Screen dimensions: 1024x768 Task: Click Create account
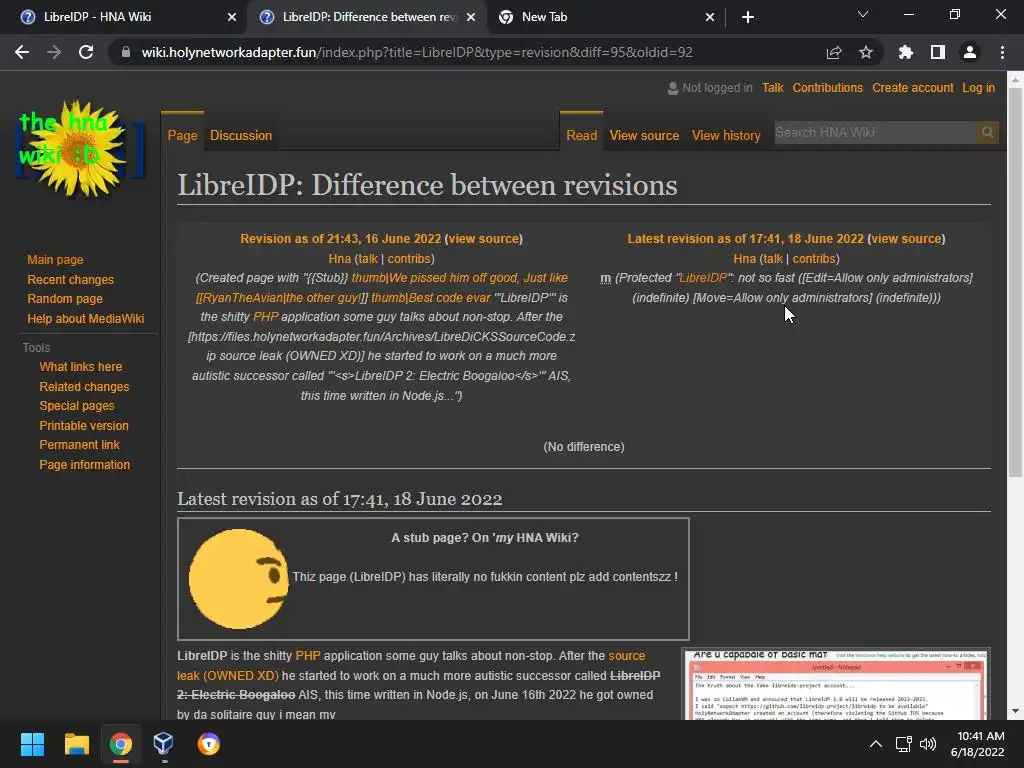[x=912, y=88]
